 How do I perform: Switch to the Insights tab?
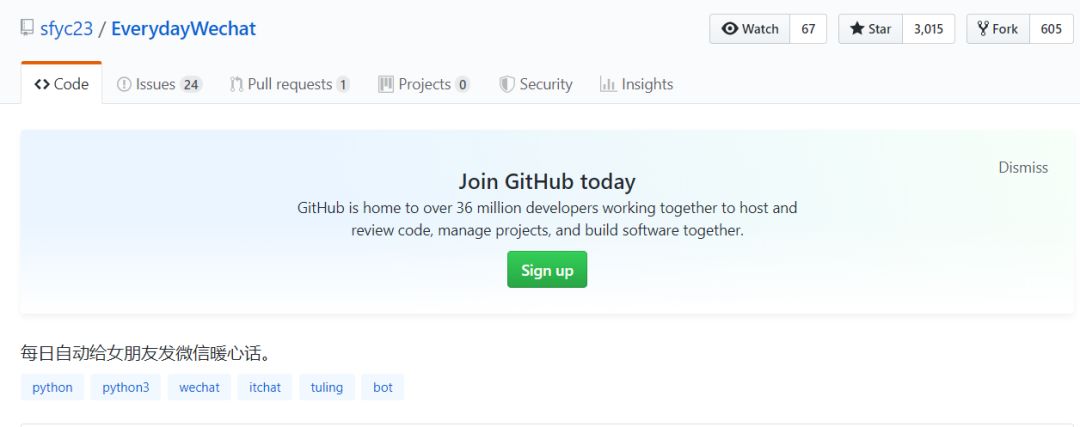click(x=636, y=84)
